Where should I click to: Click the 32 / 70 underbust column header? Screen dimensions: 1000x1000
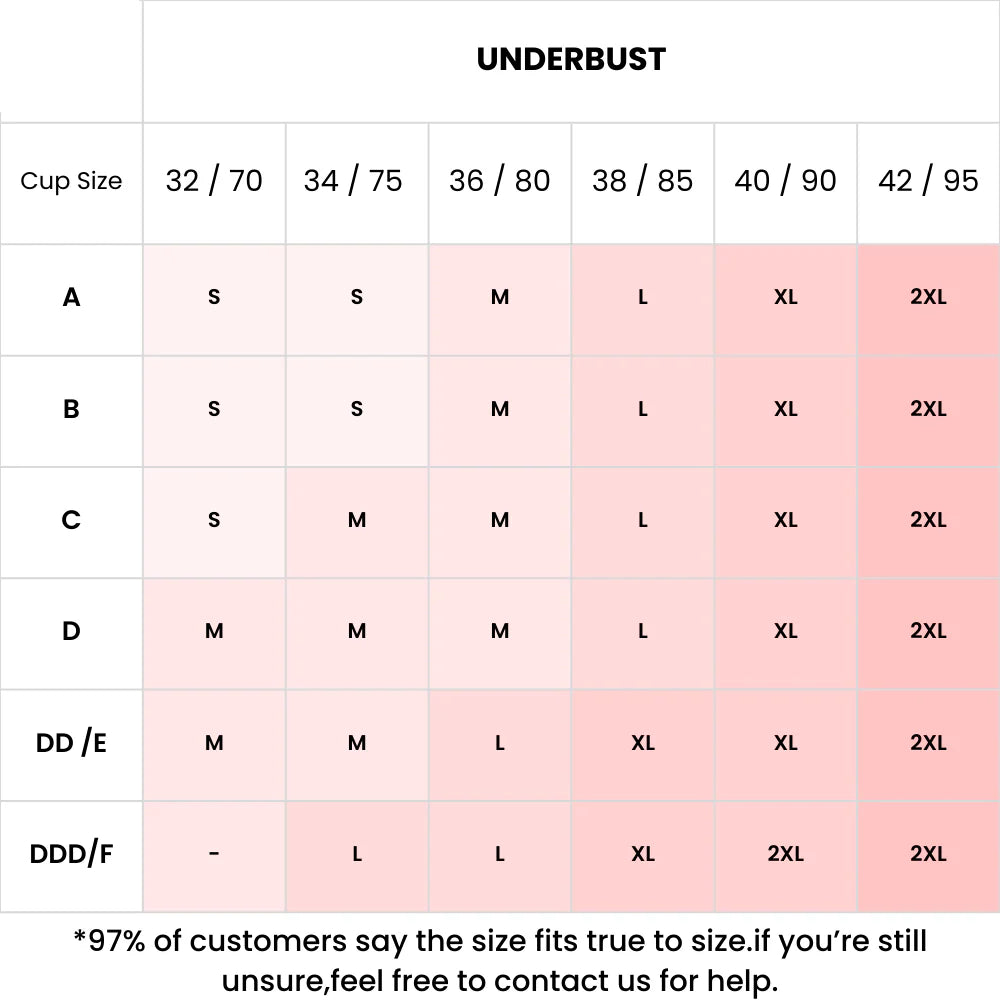(214, 181)
